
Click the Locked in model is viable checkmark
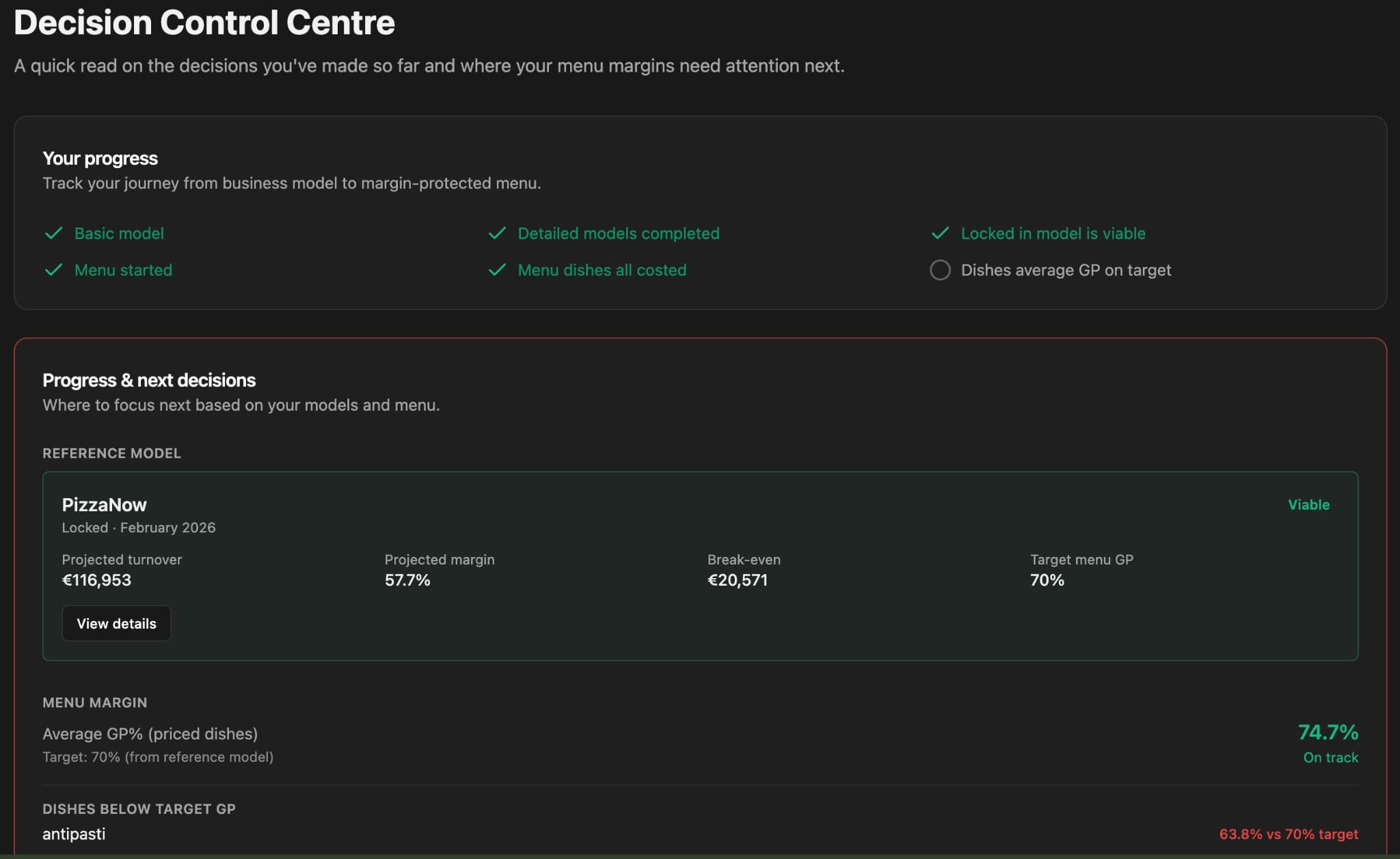click(941, 233)
